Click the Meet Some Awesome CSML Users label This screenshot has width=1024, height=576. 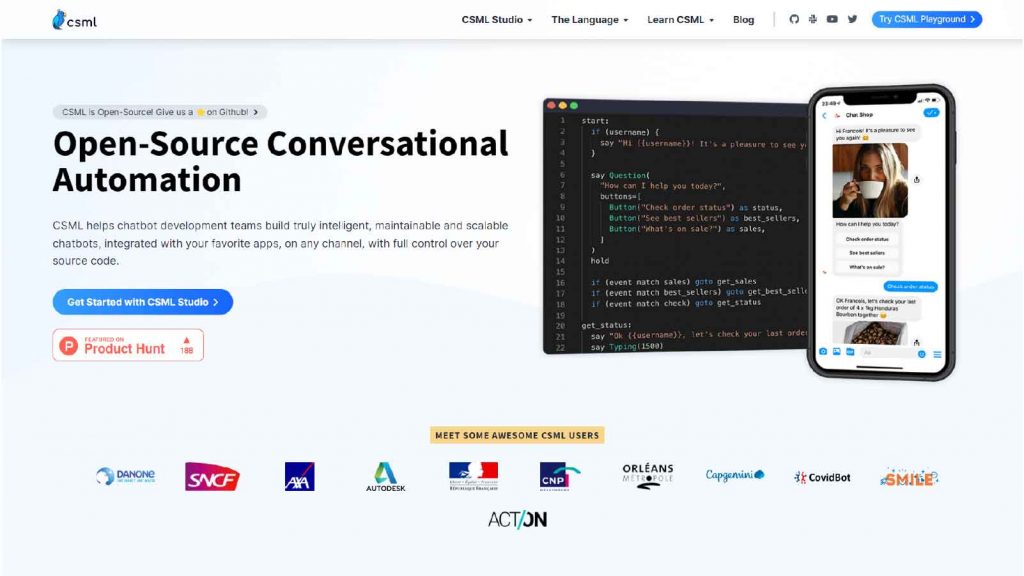(517, 435)
